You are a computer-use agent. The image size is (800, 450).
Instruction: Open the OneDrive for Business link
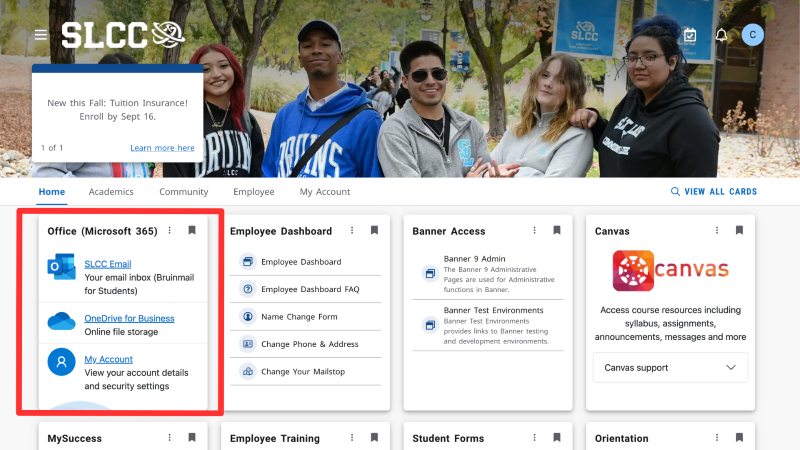pos(129,318)
